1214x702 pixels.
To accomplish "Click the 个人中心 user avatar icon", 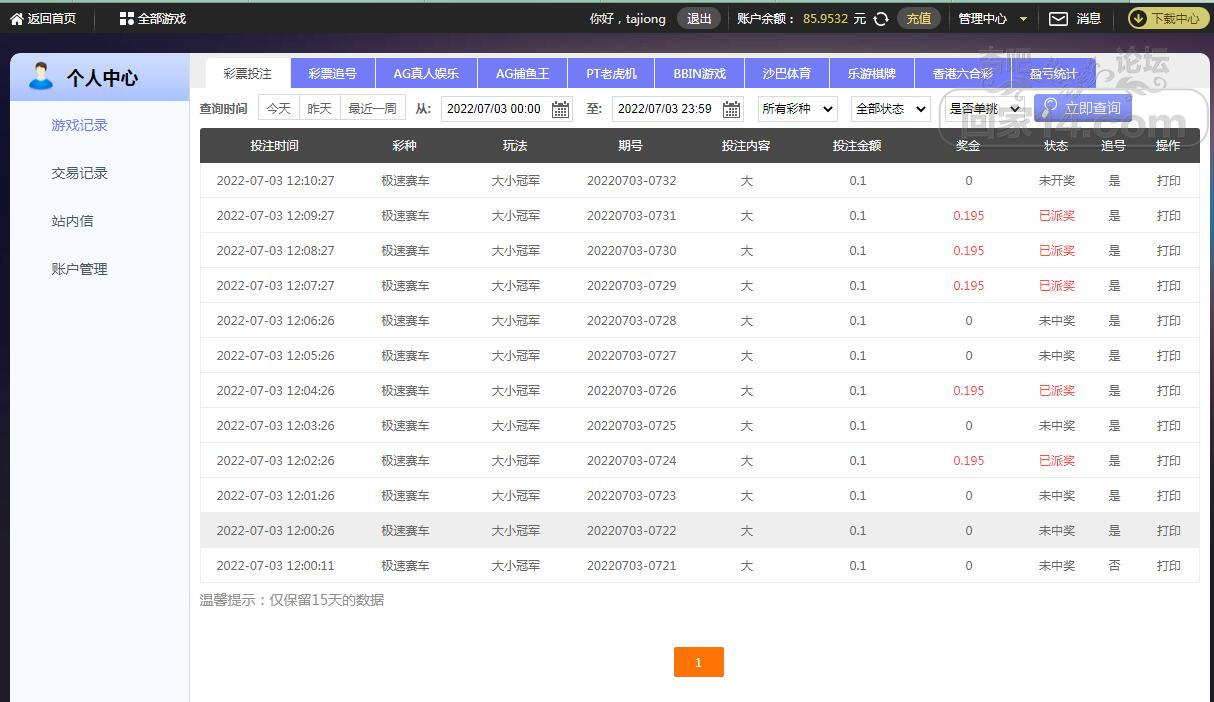I will point(41,77).
